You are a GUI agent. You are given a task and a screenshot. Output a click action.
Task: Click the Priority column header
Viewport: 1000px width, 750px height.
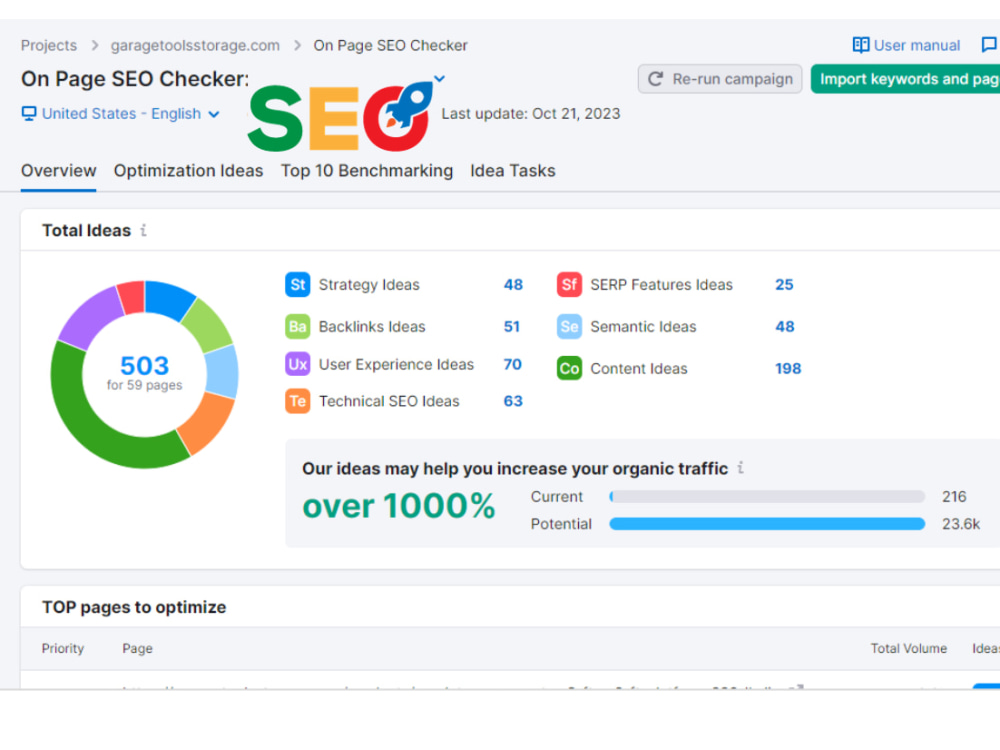tap(63, 649)
